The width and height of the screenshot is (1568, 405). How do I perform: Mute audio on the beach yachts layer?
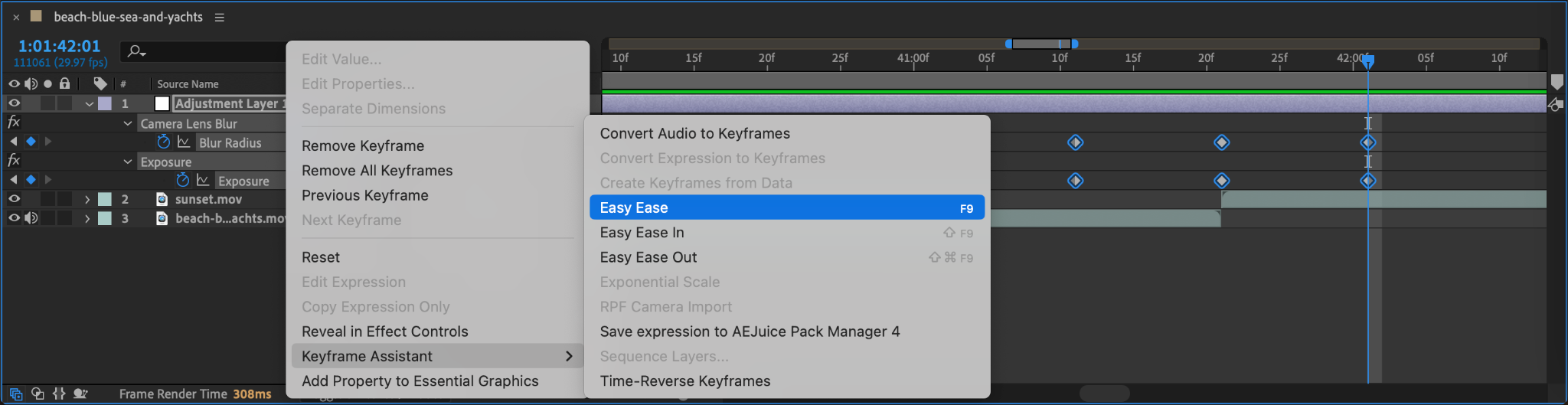pos(31,218)
